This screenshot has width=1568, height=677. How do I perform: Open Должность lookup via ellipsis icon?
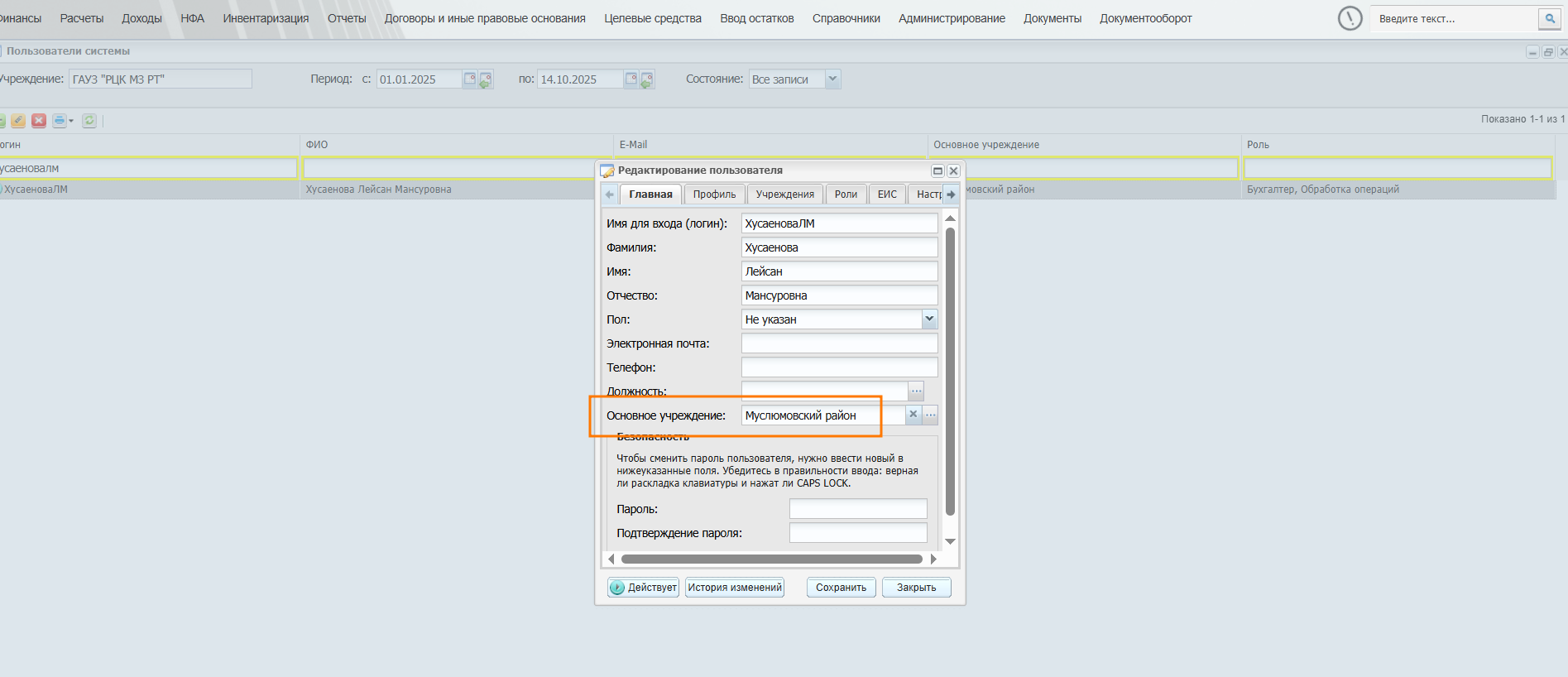[x=916, y=391]
